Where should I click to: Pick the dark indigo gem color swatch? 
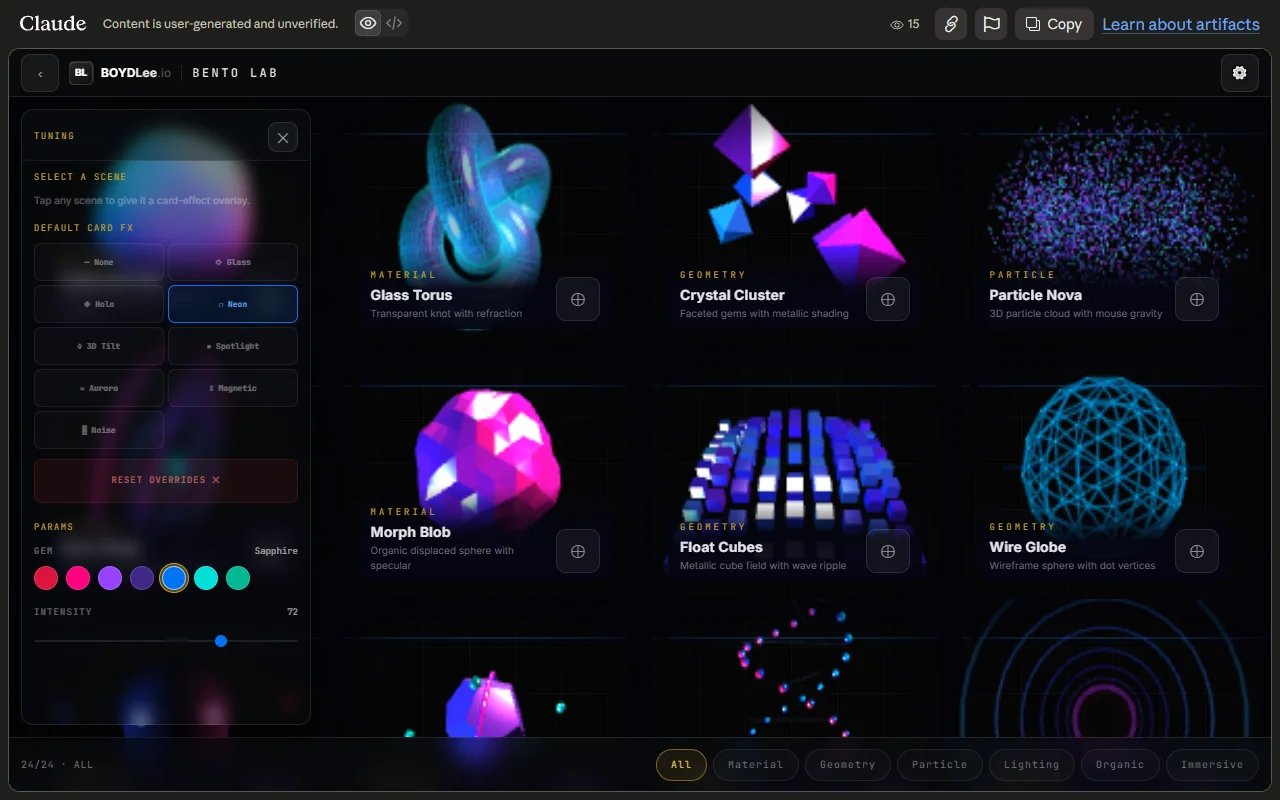(142, 578)
